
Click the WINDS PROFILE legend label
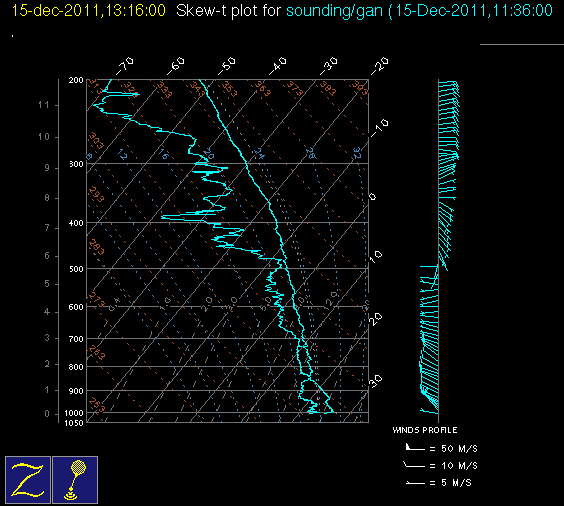point(425,430)
